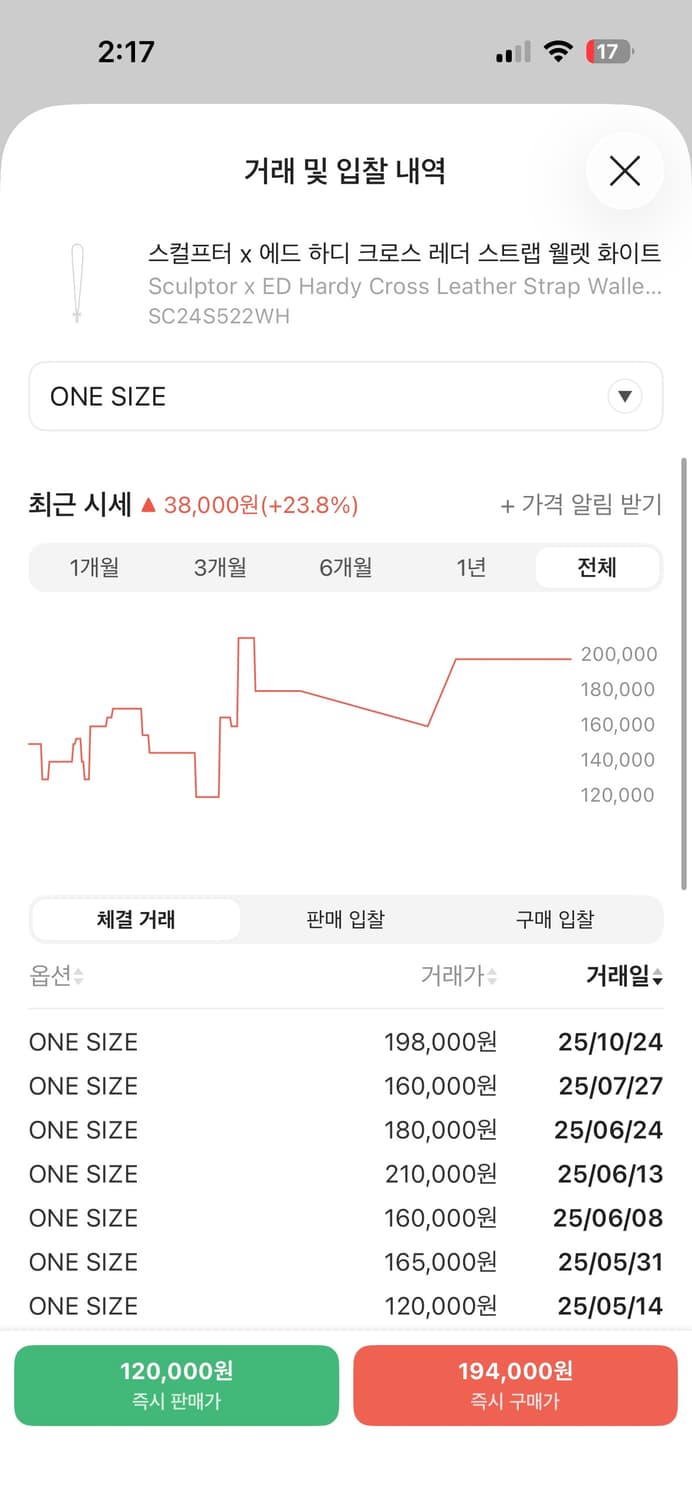Open the ONE SIZE size selector
Image resolution: width=692 pixels, height=1500 pixels.
(x=345, y=396)
